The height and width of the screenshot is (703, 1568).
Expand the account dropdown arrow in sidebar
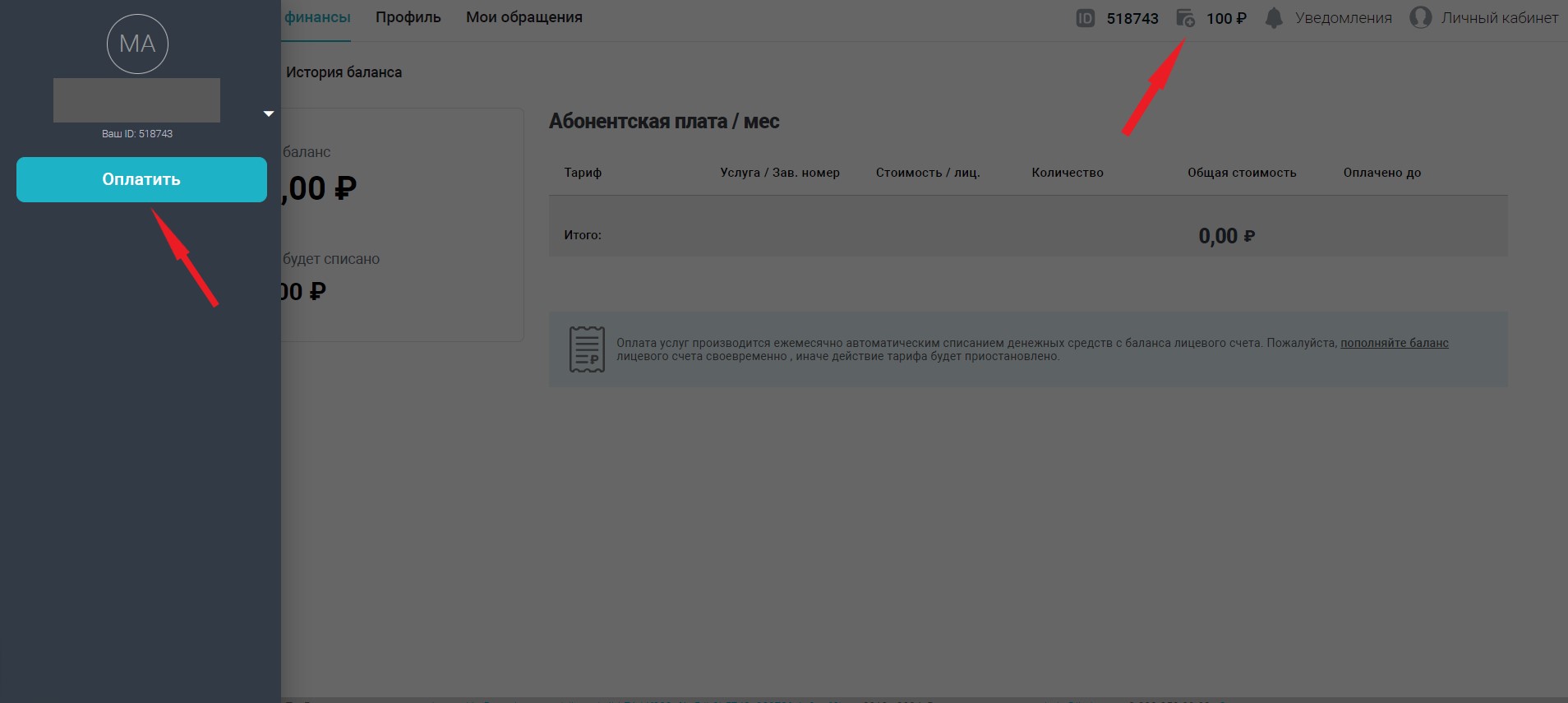tap(268, 113)
